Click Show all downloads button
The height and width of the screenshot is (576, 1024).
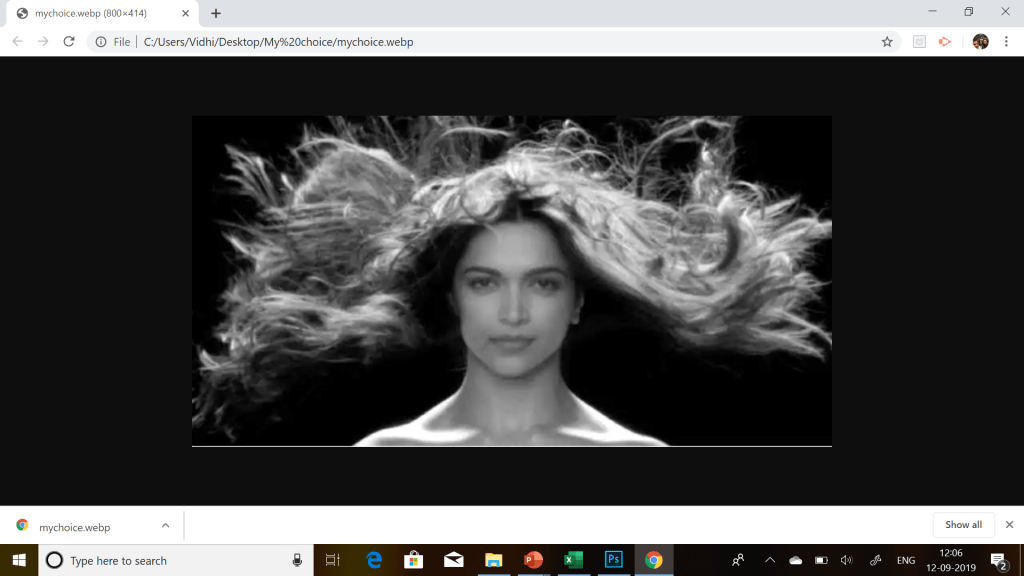pyautogui.click(x=963, y=525)
